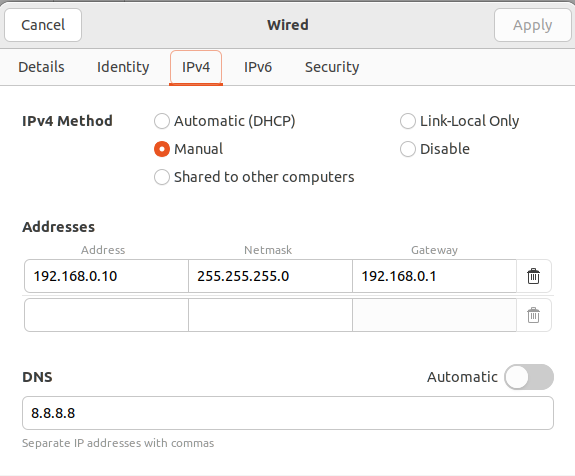Image resolution: width=575 pixels, height=476 pixels.
Task: Edit the 192.168.0.10 address field
Action: [x=106, y=276]
